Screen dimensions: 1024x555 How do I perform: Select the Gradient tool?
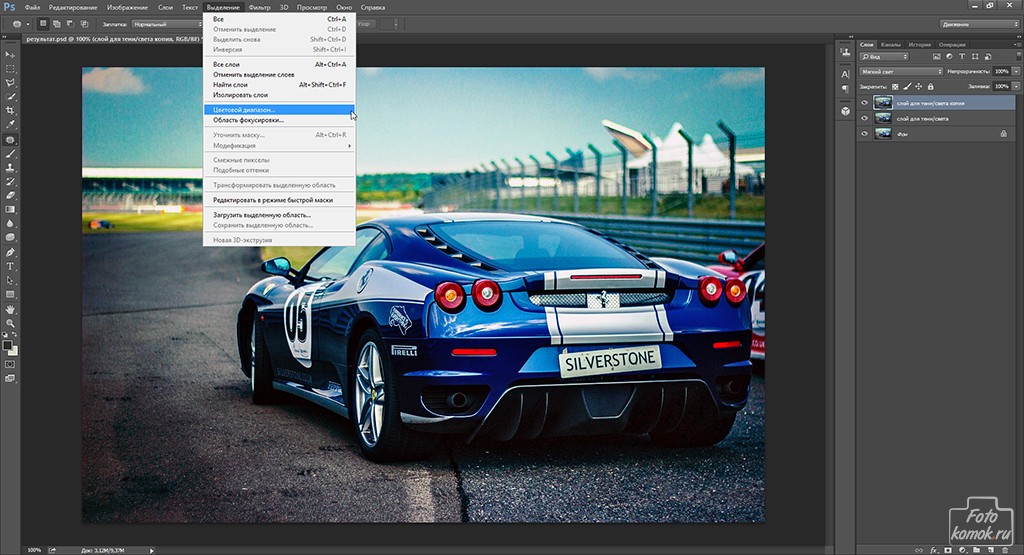pyautogui.click(x=10, y=210)
